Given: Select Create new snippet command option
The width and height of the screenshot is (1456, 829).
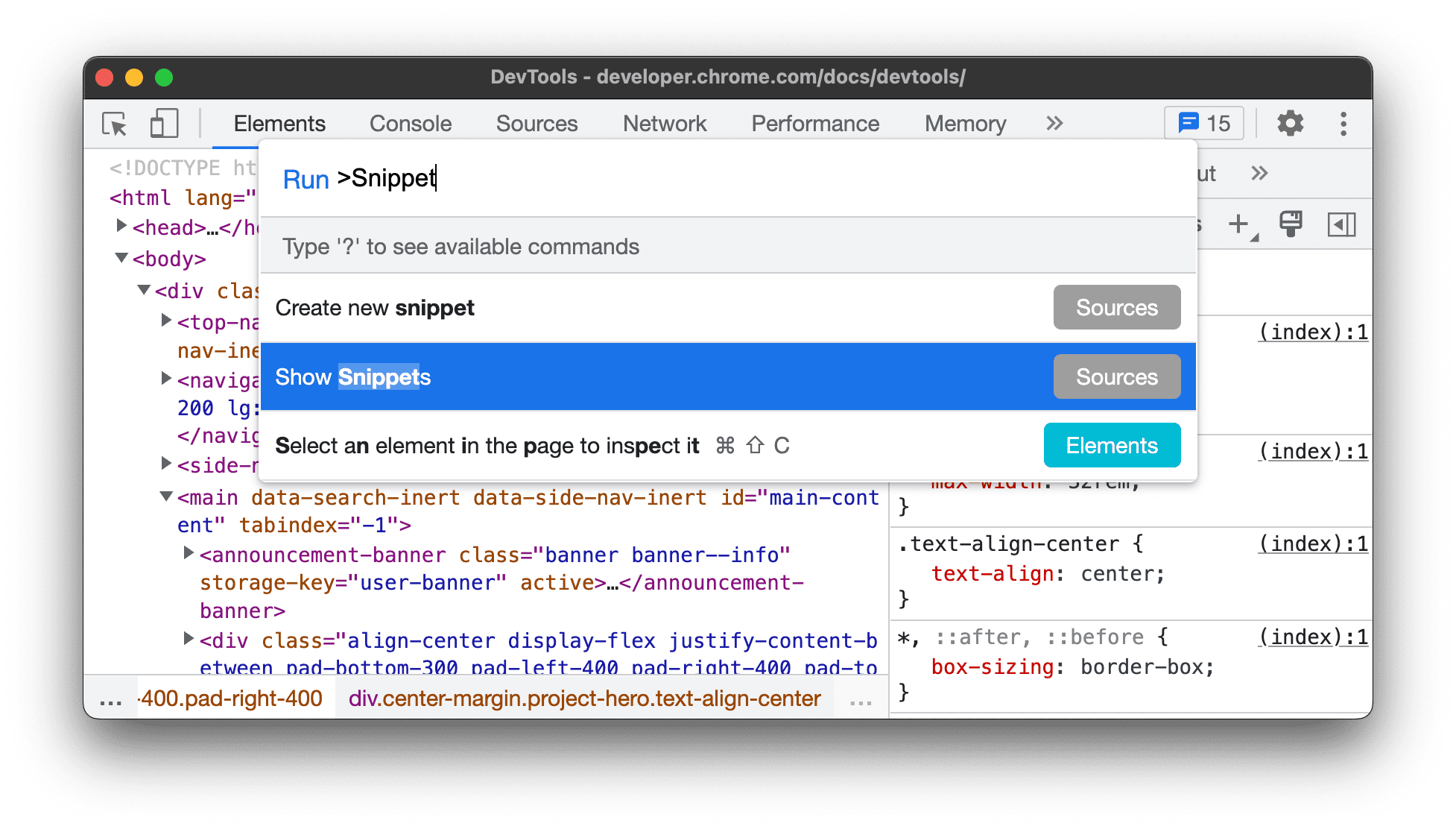Looking at the screenshot, I should click(x=378, y=307).
